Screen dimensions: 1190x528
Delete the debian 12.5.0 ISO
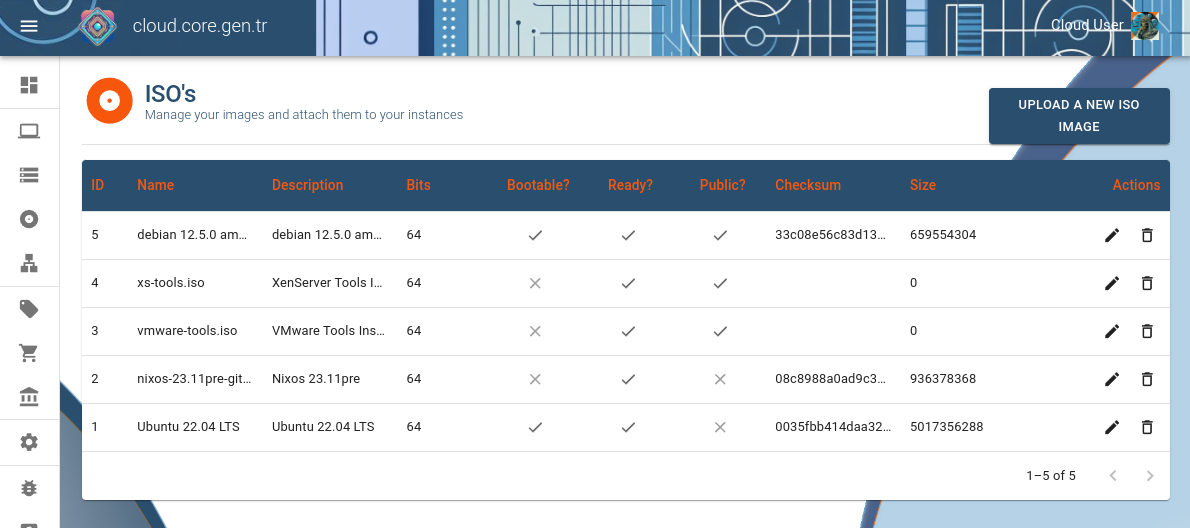click(x=1147, y=235)
